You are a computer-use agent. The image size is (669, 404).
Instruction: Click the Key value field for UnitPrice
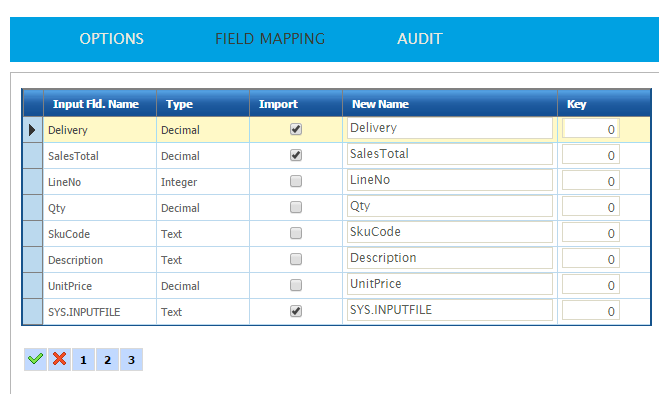[x=590, y=285]
